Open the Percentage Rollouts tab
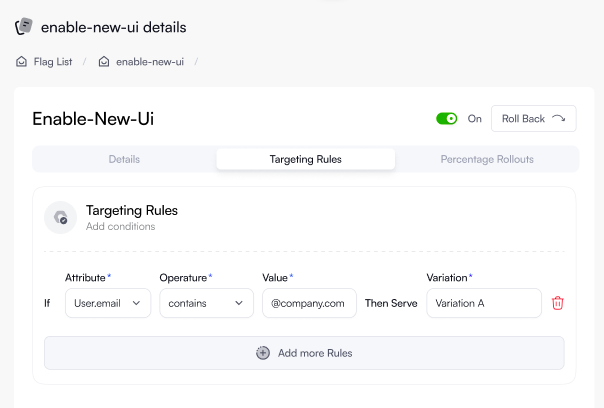This screenshot has height=408, width=604. [x=487, y=159]
